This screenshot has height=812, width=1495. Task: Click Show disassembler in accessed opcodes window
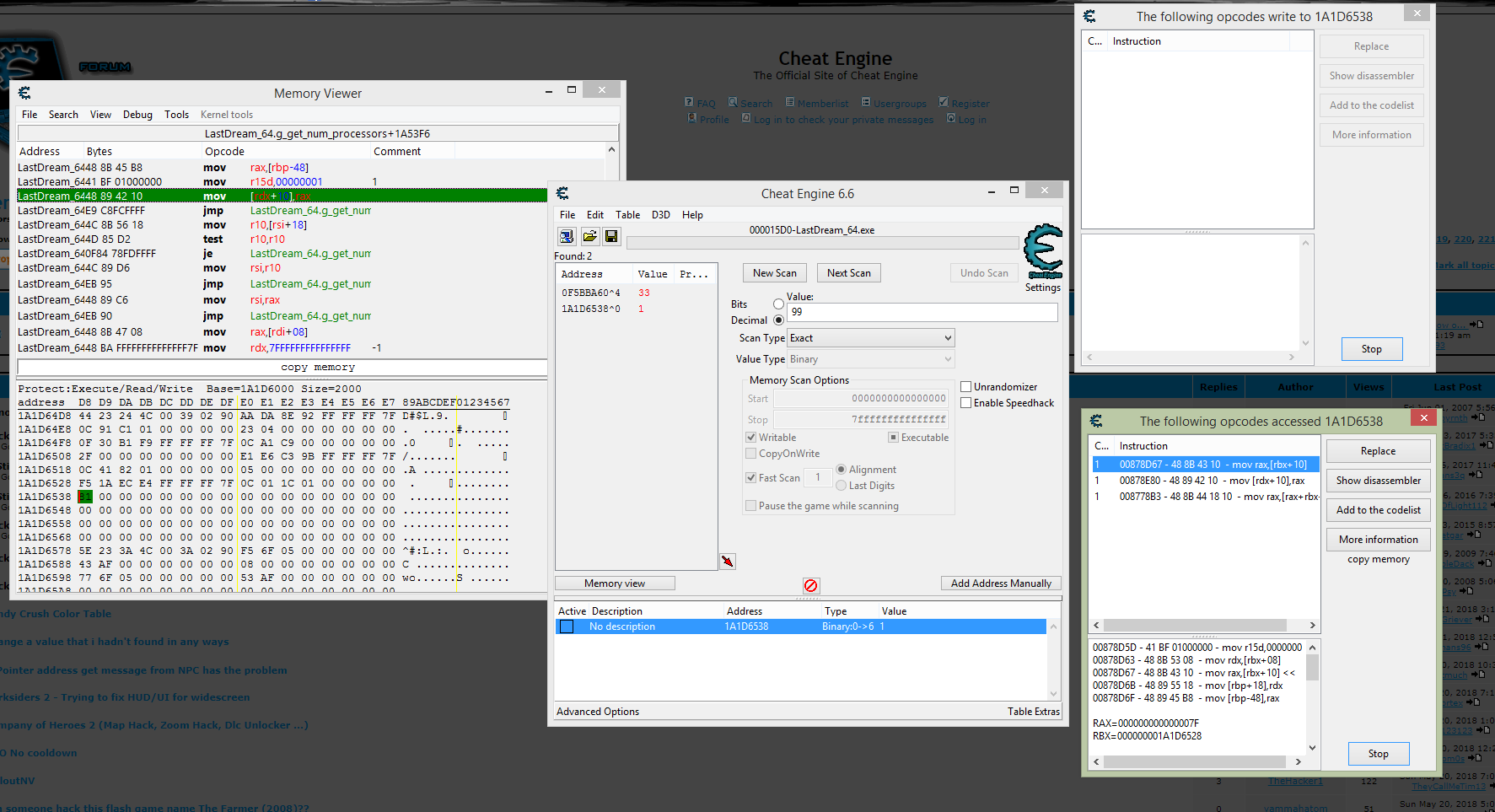tap(1379, 481)
